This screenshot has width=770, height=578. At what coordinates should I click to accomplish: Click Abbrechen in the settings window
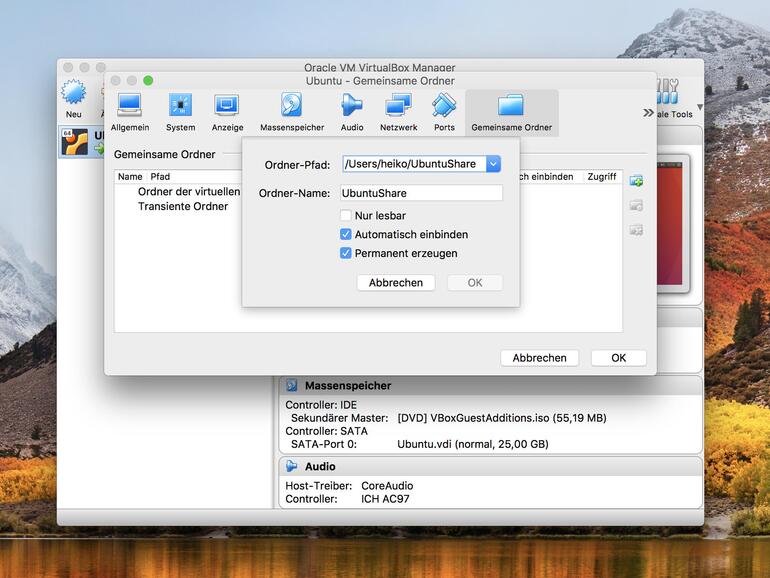pyautogui.click(x=539, y=358)
